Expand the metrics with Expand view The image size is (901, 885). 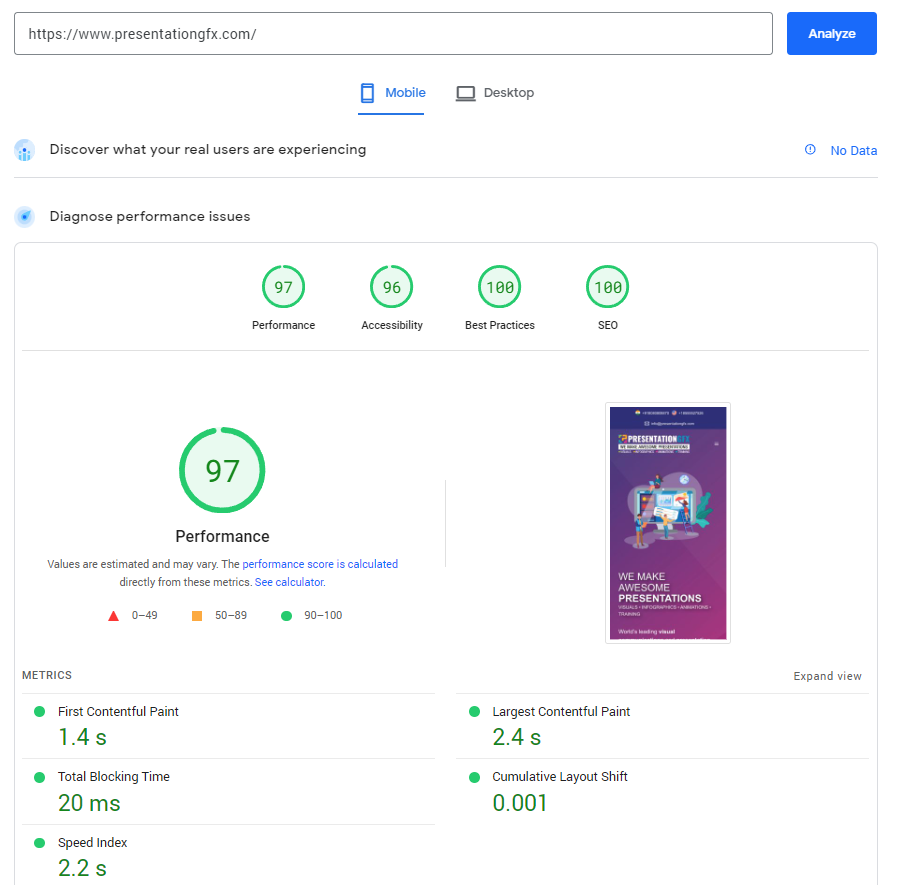tap(827, 676)
